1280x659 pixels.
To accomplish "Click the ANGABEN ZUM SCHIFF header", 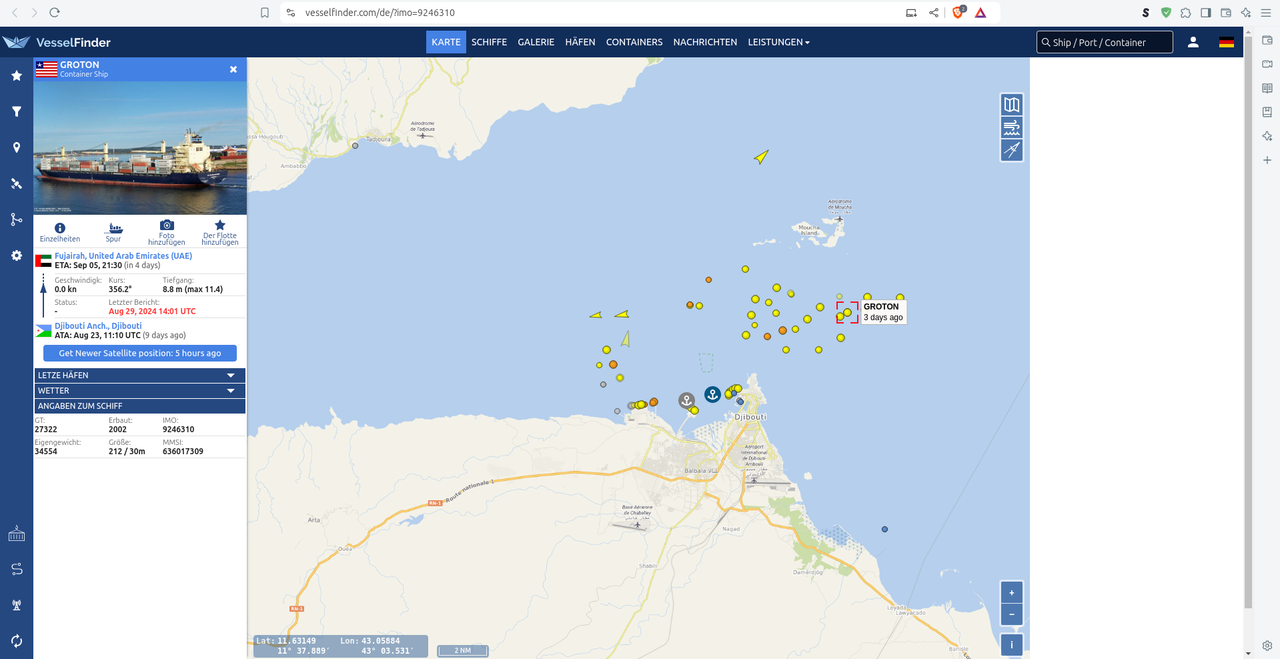I will click(x=139, y=406).
